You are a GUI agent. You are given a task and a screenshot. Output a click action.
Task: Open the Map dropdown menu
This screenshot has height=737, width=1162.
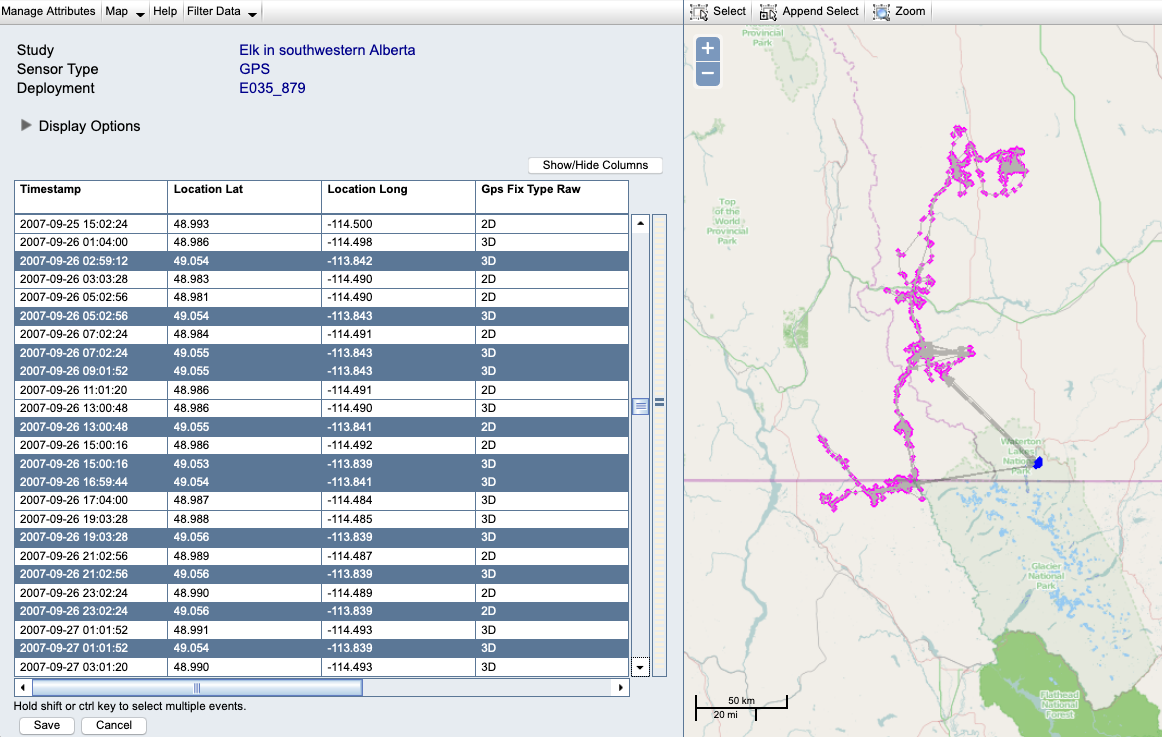coord(125,11)
